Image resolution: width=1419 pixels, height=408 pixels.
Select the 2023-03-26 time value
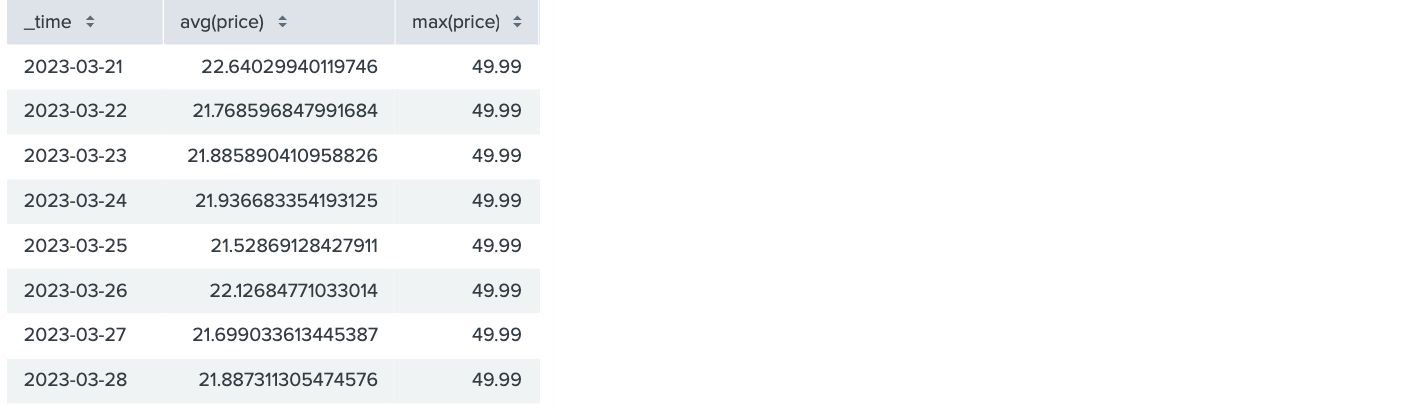(x=75, y=291)
